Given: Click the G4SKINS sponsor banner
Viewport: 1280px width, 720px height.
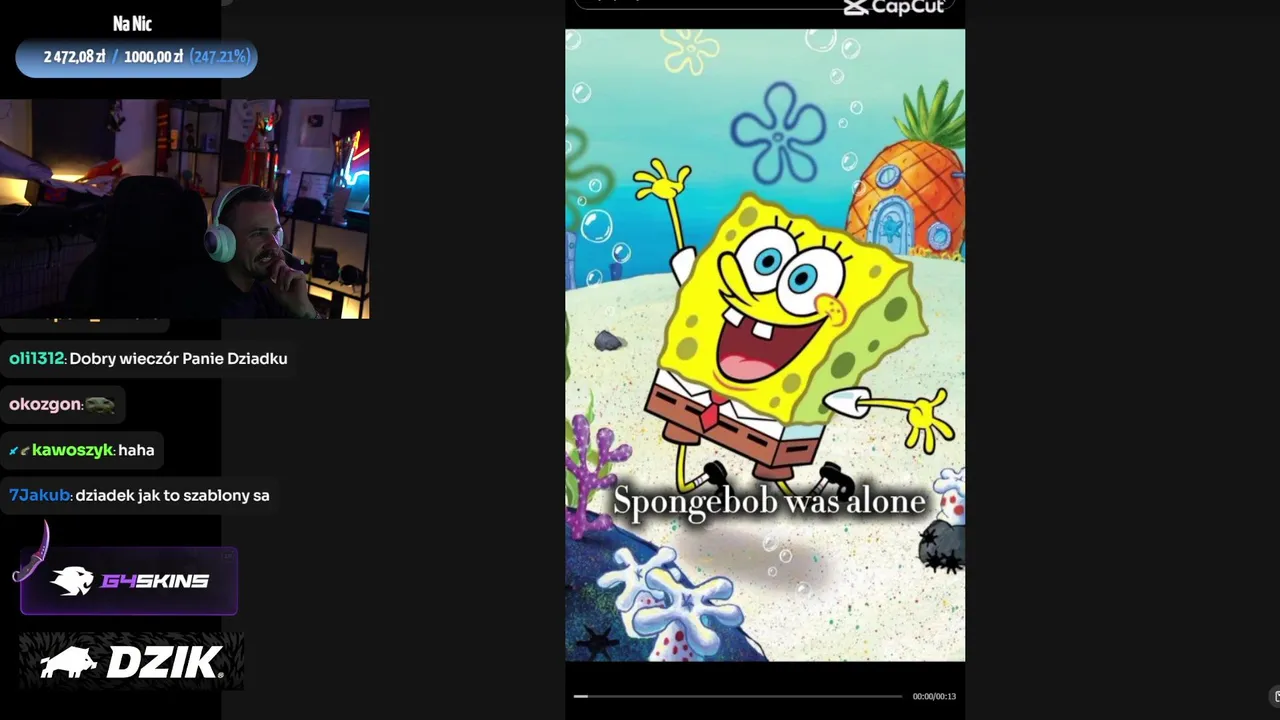Looking at the screenshot, I should 129,580.
